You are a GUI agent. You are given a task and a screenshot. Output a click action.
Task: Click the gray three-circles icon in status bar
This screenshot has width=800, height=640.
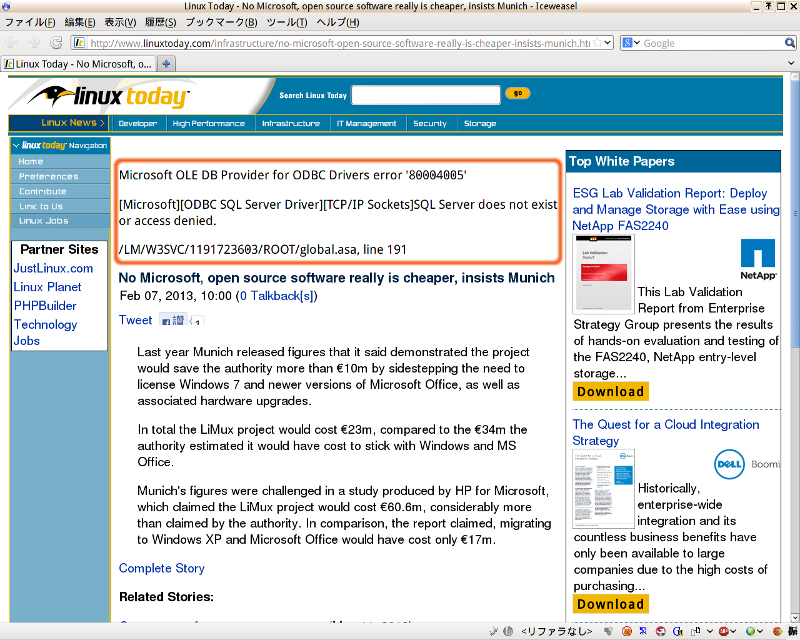click(x=608, y=631)
